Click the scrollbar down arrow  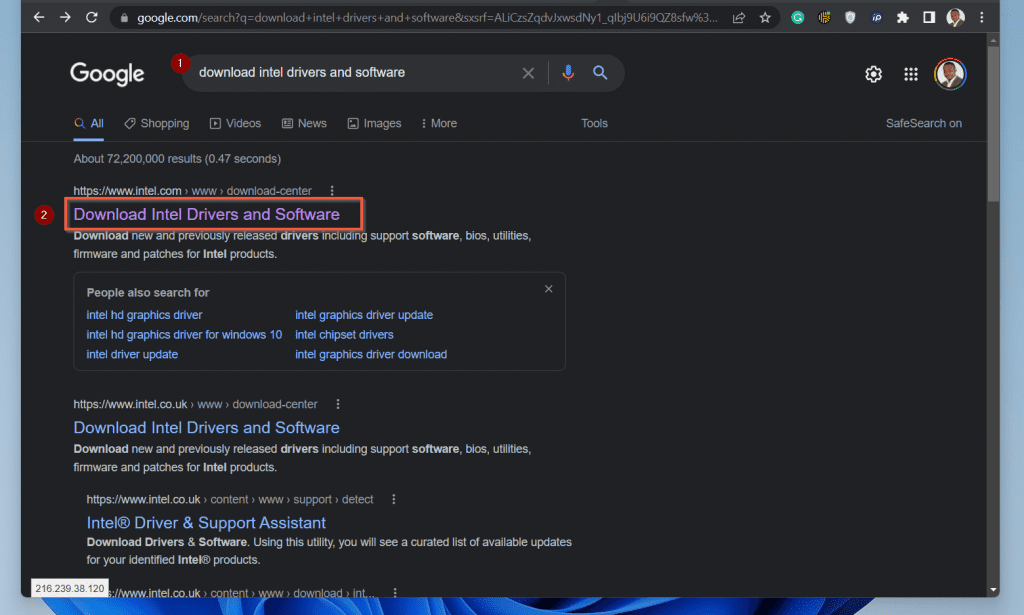[x=993, y=590]
